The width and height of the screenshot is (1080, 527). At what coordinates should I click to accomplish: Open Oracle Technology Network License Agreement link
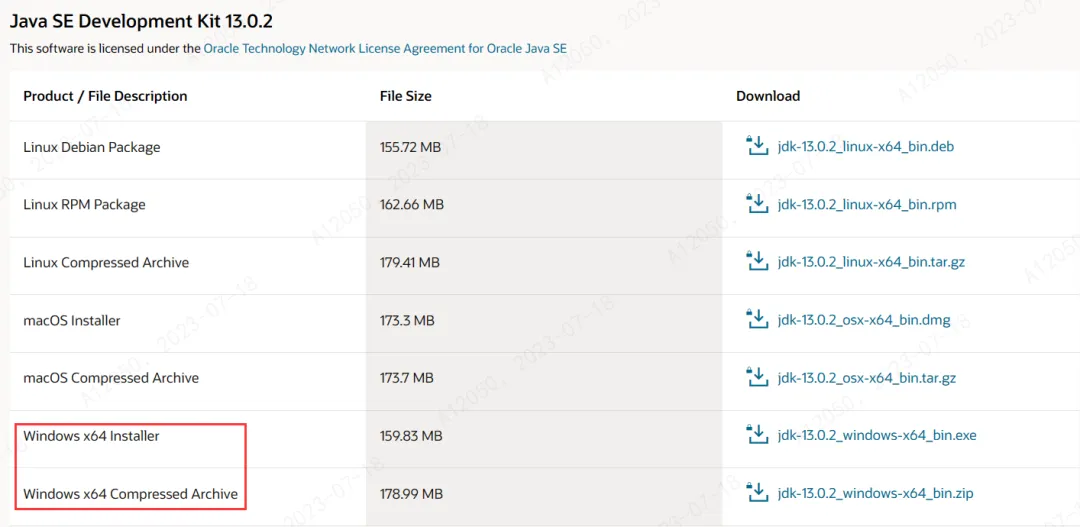[385, 48]
